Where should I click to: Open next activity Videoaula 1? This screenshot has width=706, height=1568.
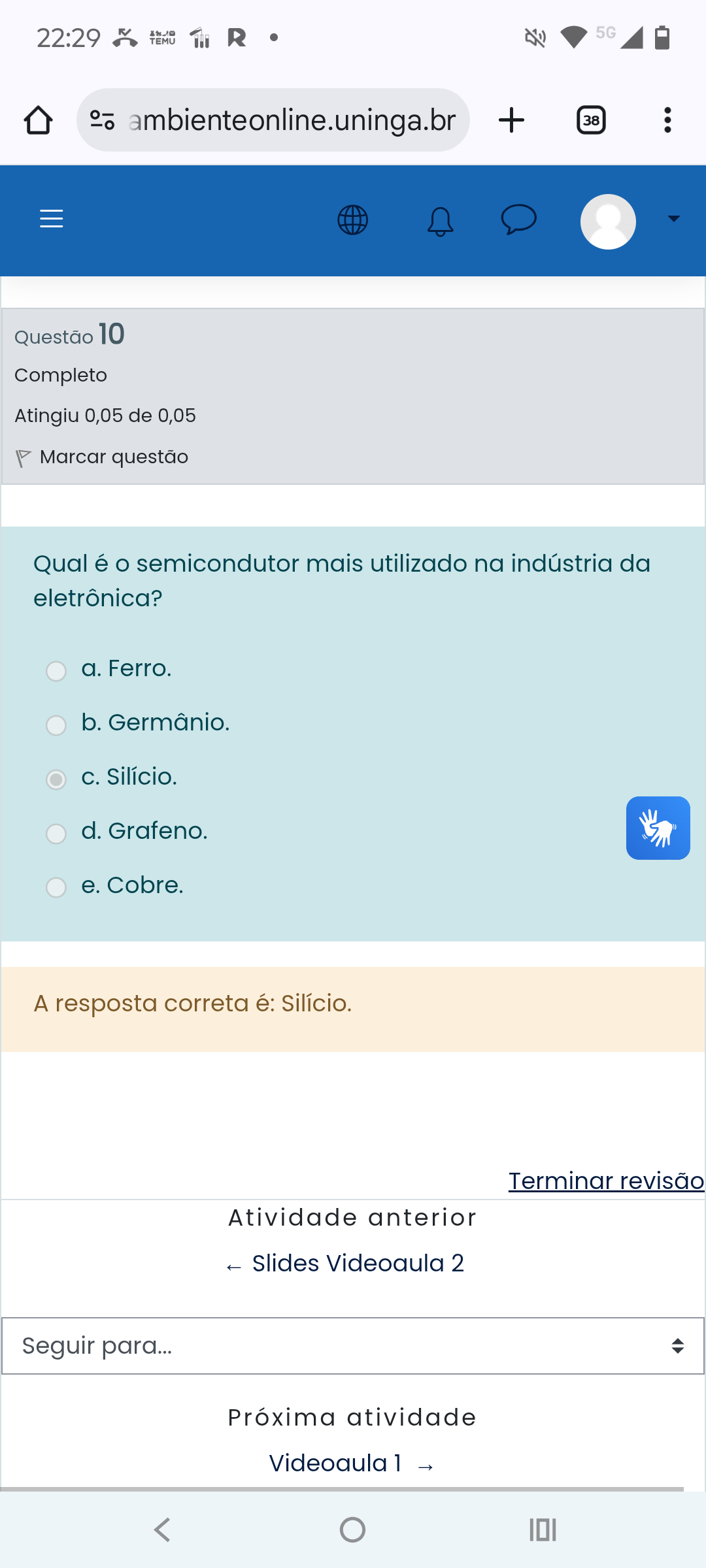click(335, 1463)
